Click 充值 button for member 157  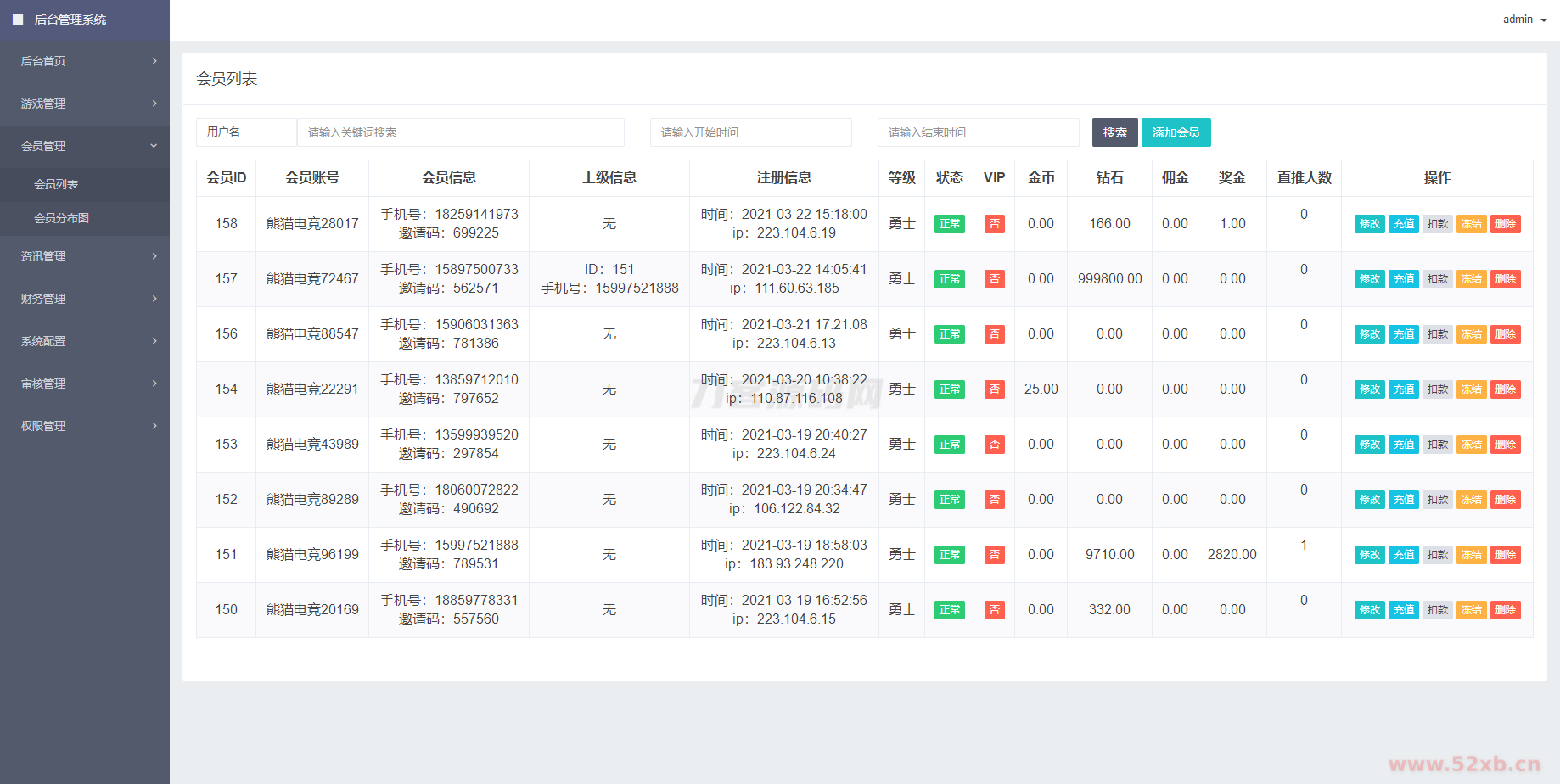point(1403,279)
